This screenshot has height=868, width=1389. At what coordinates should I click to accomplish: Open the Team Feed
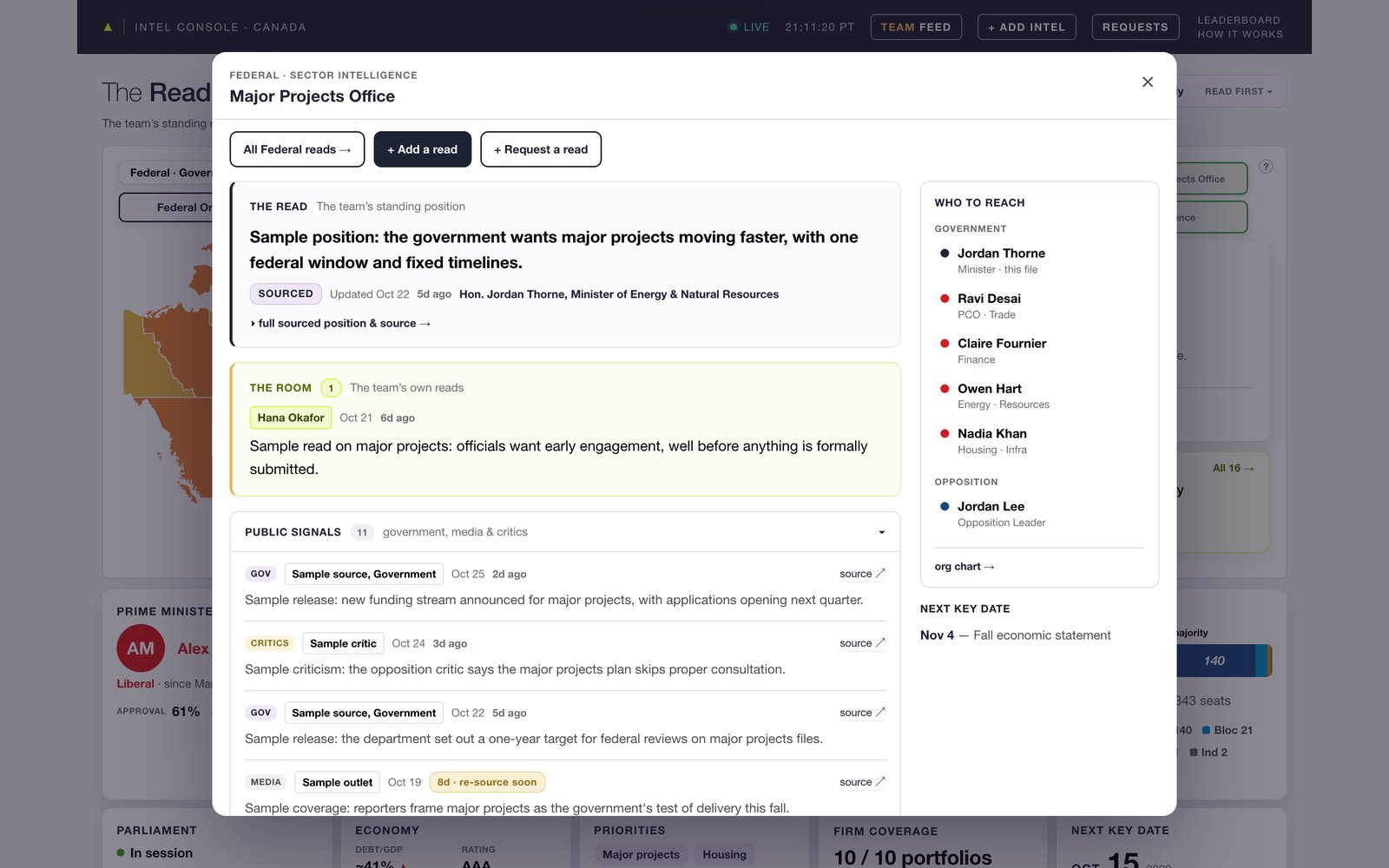[x=916, y=27]
